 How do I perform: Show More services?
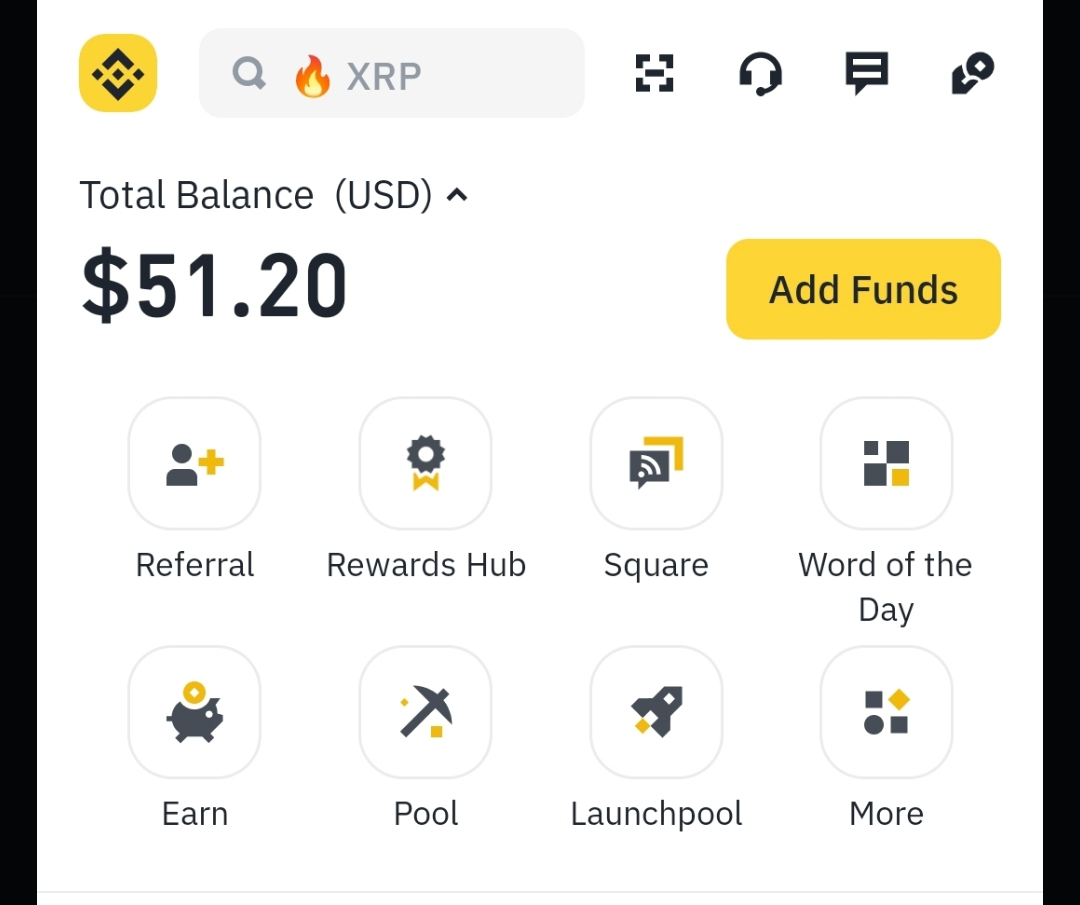click(x=886, y=711)
